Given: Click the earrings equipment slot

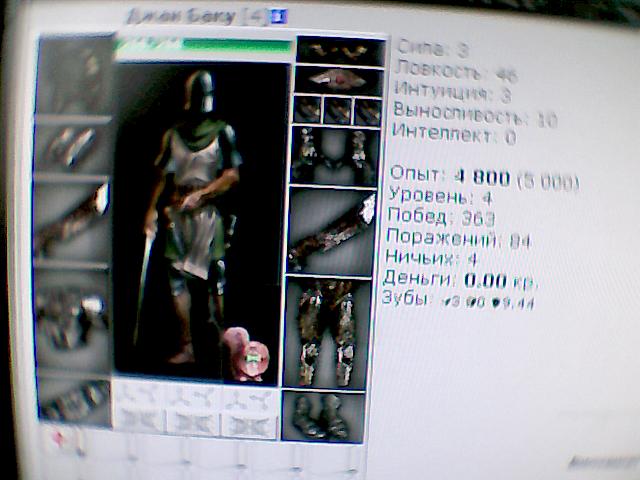Looking at the screenshot, I should pyautogui.click(x=341, y=51).
